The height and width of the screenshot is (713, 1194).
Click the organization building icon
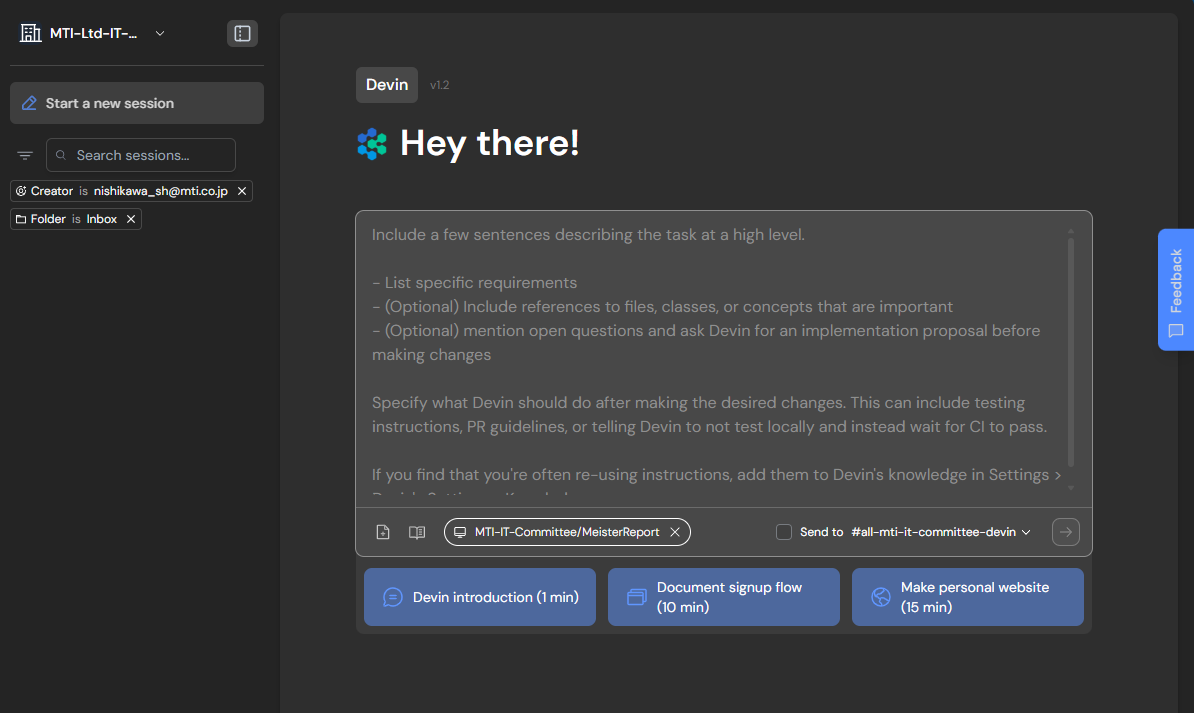tap(30, 34)
